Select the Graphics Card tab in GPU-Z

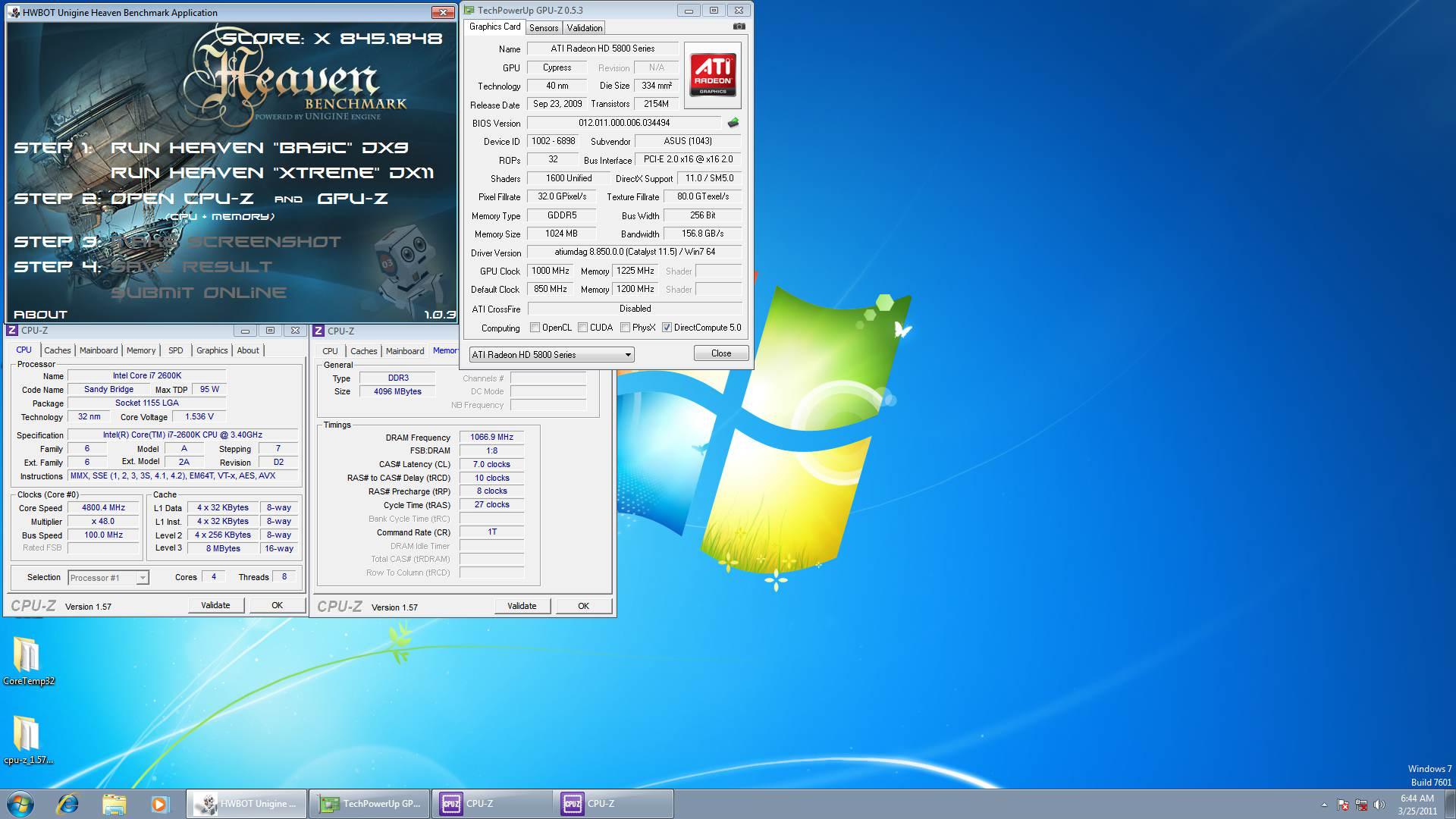494,27
